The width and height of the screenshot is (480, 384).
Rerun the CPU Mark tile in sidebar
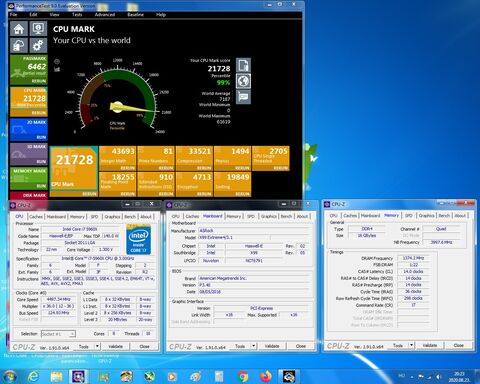click(39, 113)
